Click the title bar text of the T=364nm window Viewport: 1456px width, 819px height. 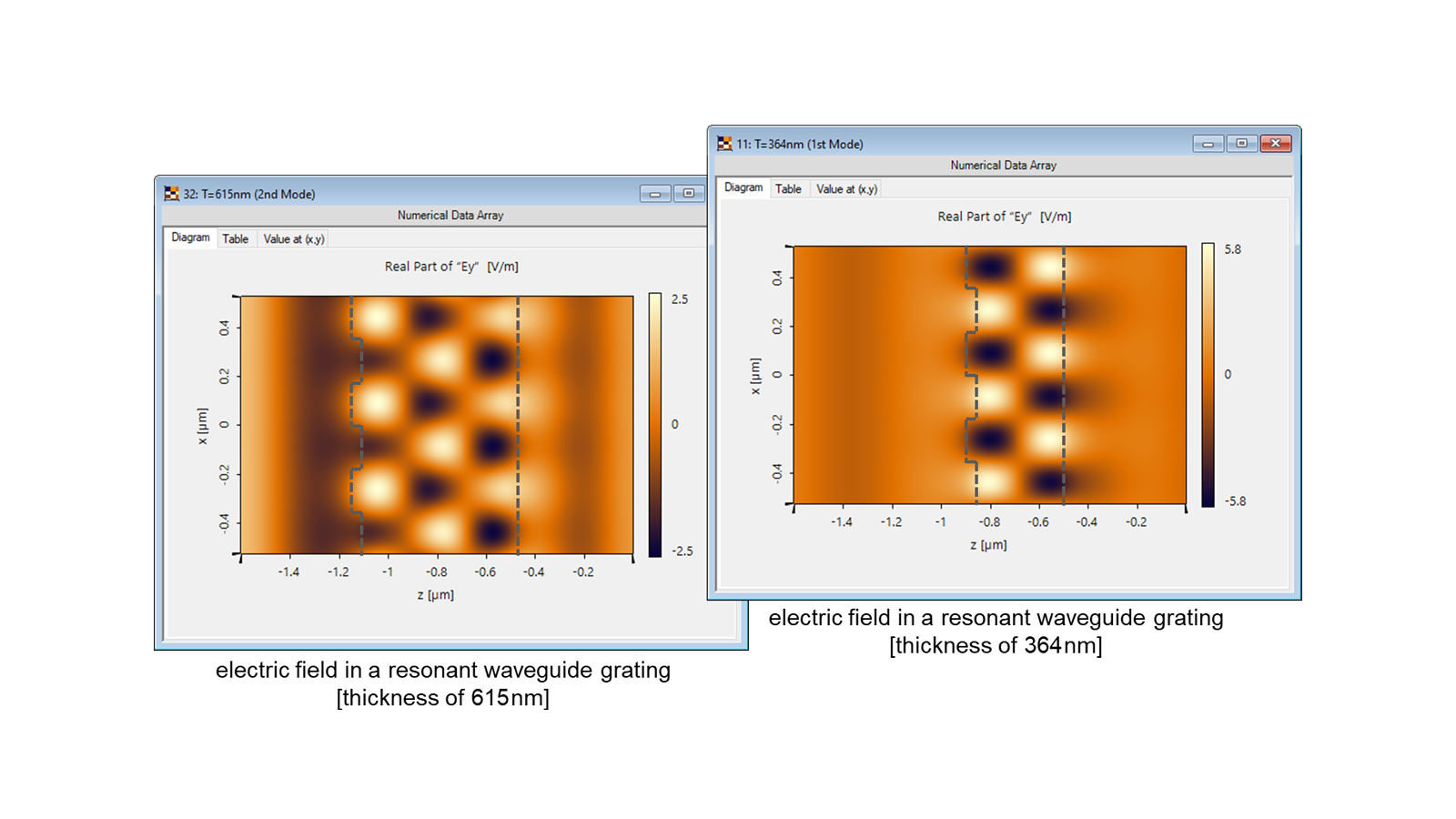pyautogui.click(x=799, y=144)
